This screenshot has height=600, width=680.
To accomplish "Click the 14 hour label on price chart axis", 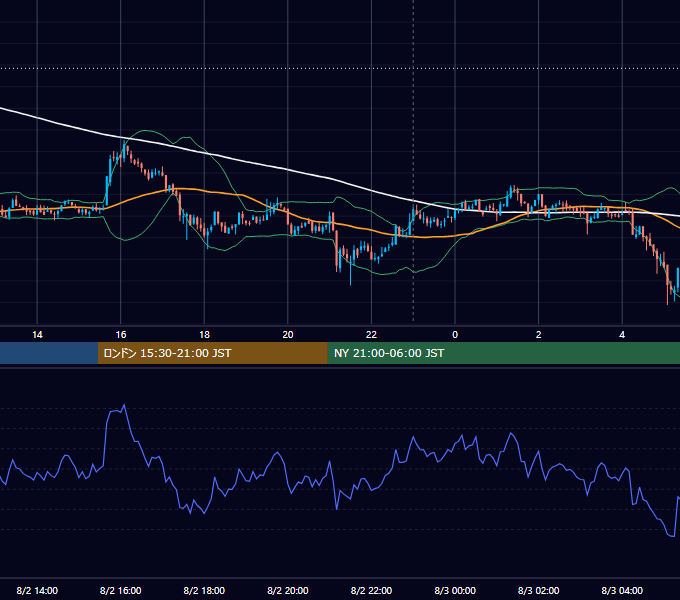I will coord(37,335).
